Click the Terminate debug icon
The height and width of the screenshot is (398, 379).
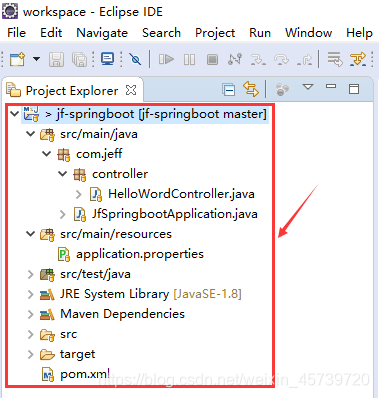pyautogui.click(x=212, y=60)
